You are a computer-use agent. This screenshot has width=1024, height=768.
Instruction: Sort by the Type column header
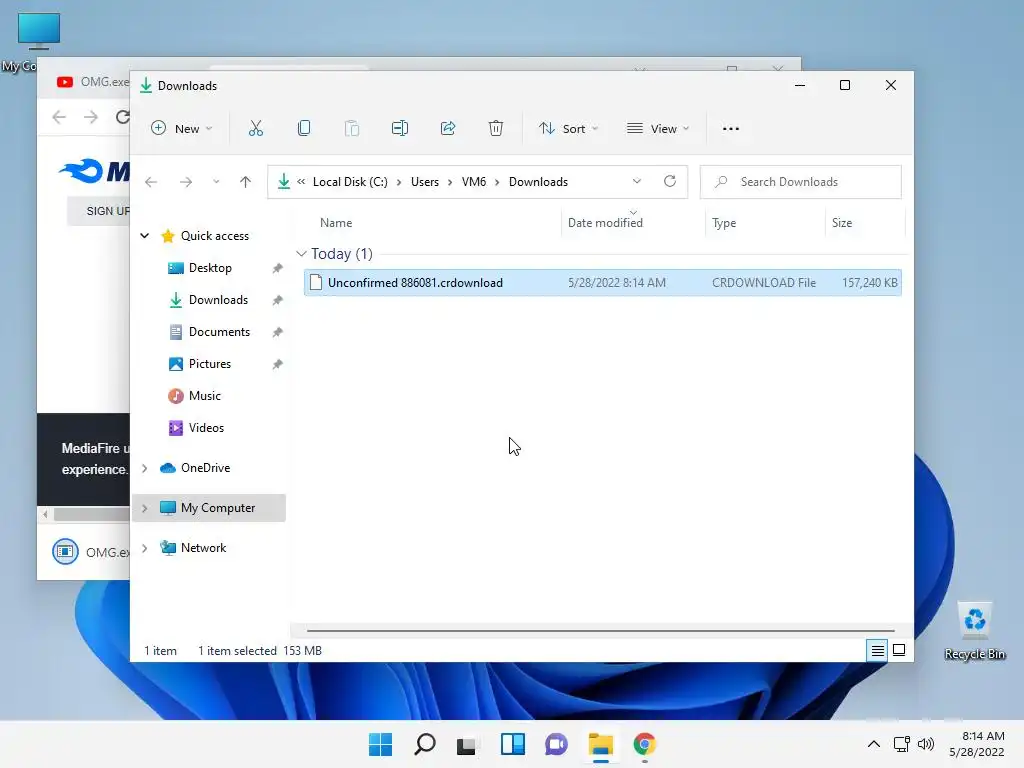click(x=724, y=223)
